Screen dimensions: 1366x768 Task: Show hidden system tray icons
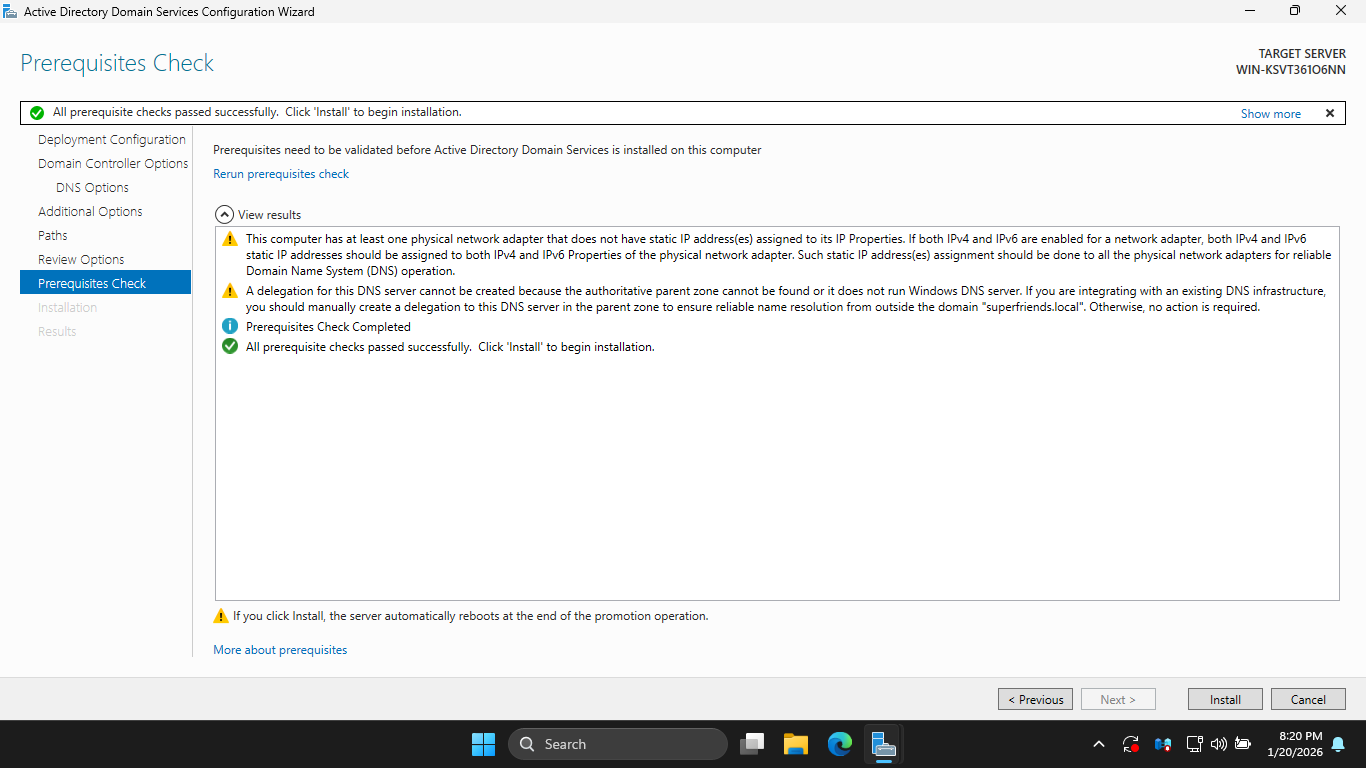point(1099,744)
